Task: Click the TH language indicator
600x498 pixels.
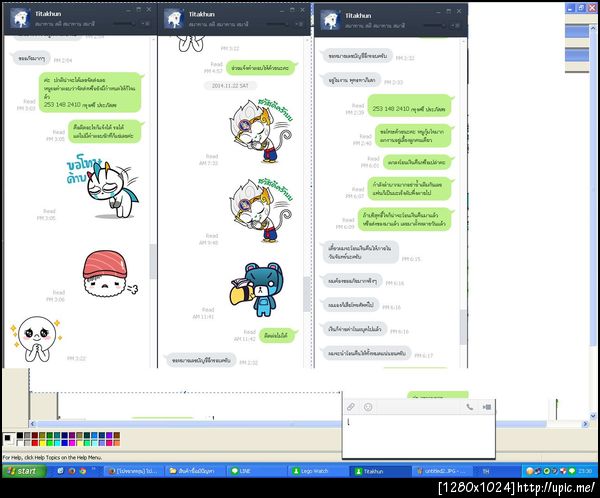Action: (x=486, y=471)
